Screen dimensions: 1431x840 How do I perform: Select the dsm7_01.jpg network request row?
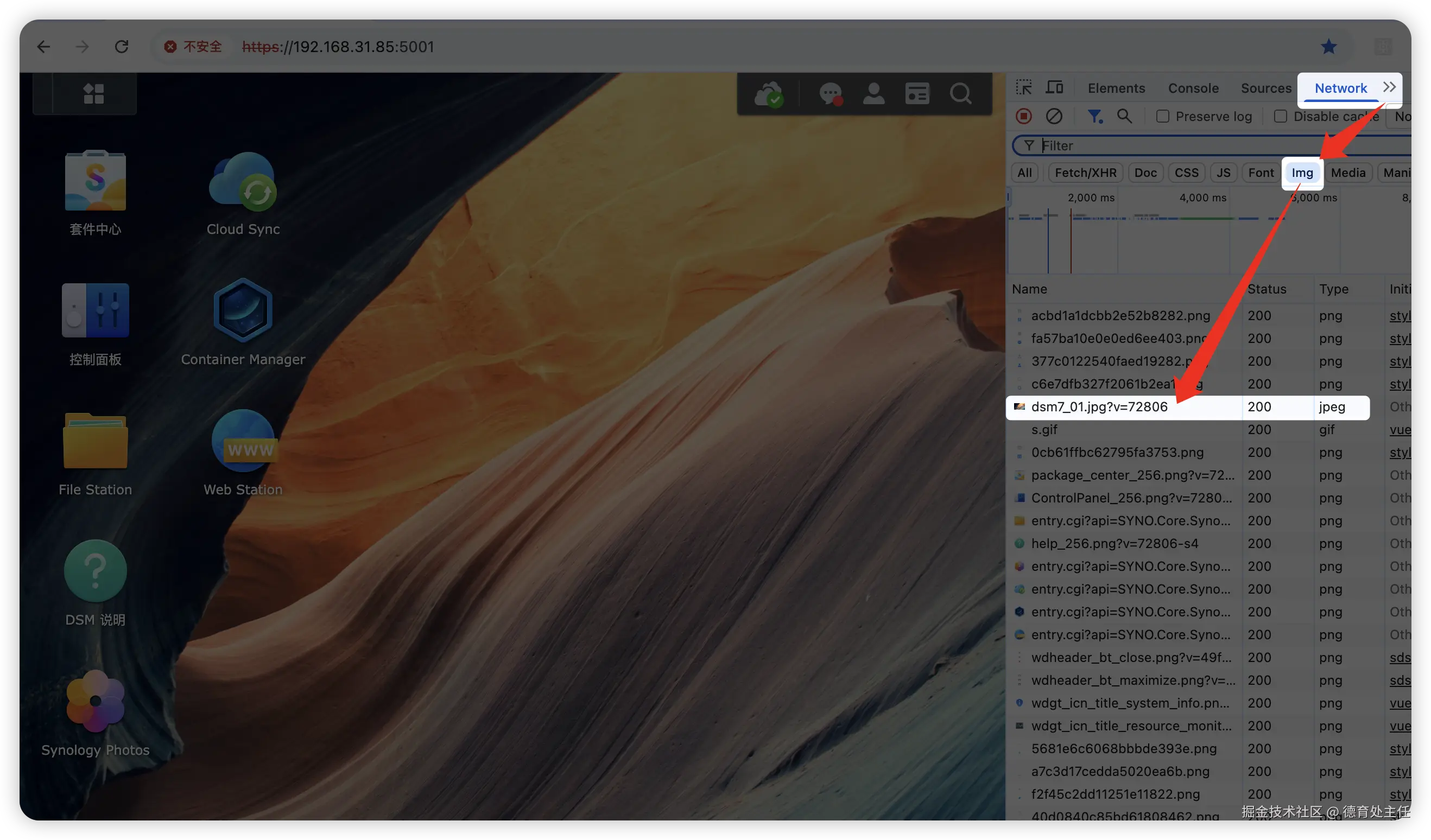[1099, 407]
